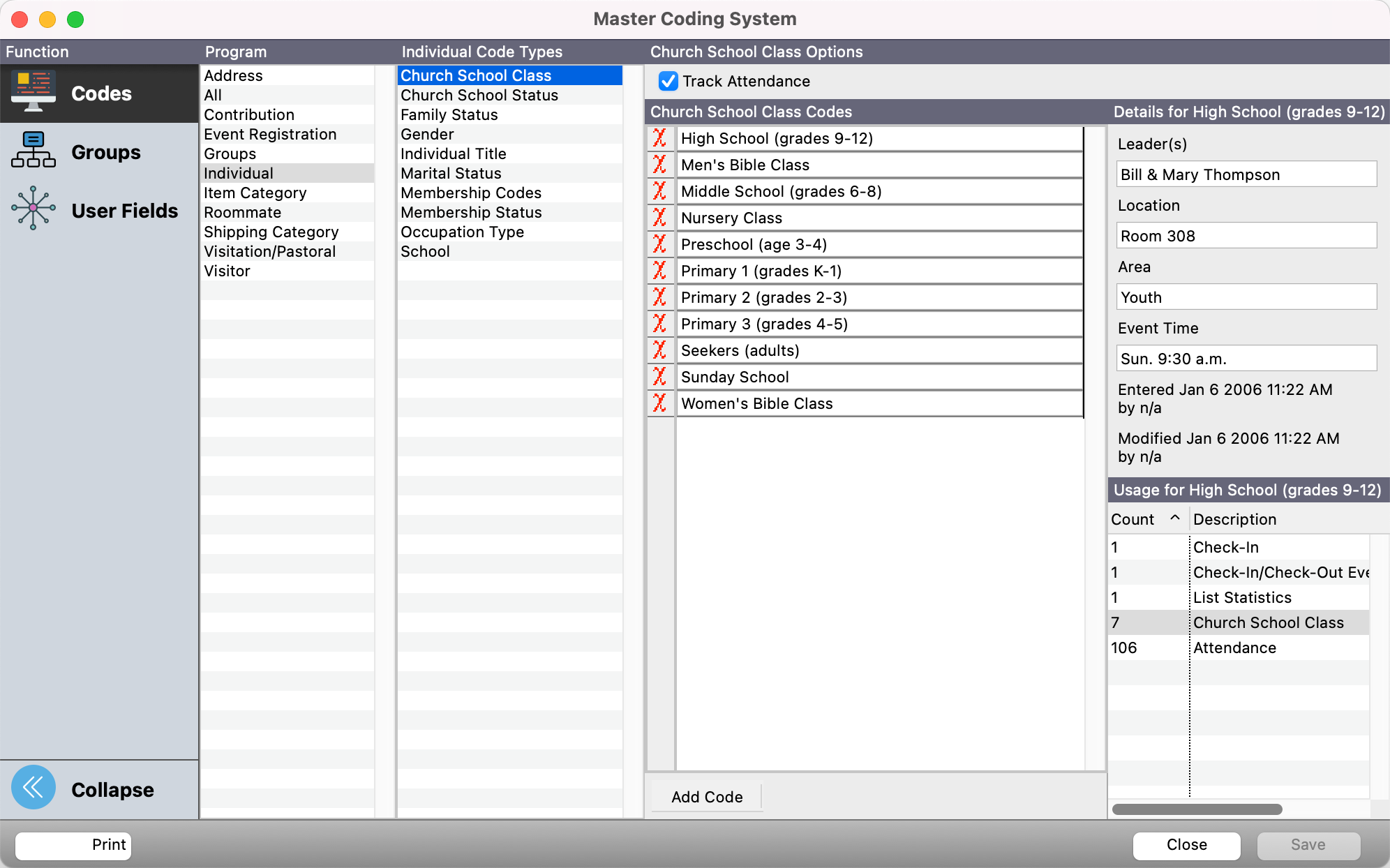1390x868 pixels.
Task: Uncheck the Track Attendance checkbox
Action: (668, 81)
